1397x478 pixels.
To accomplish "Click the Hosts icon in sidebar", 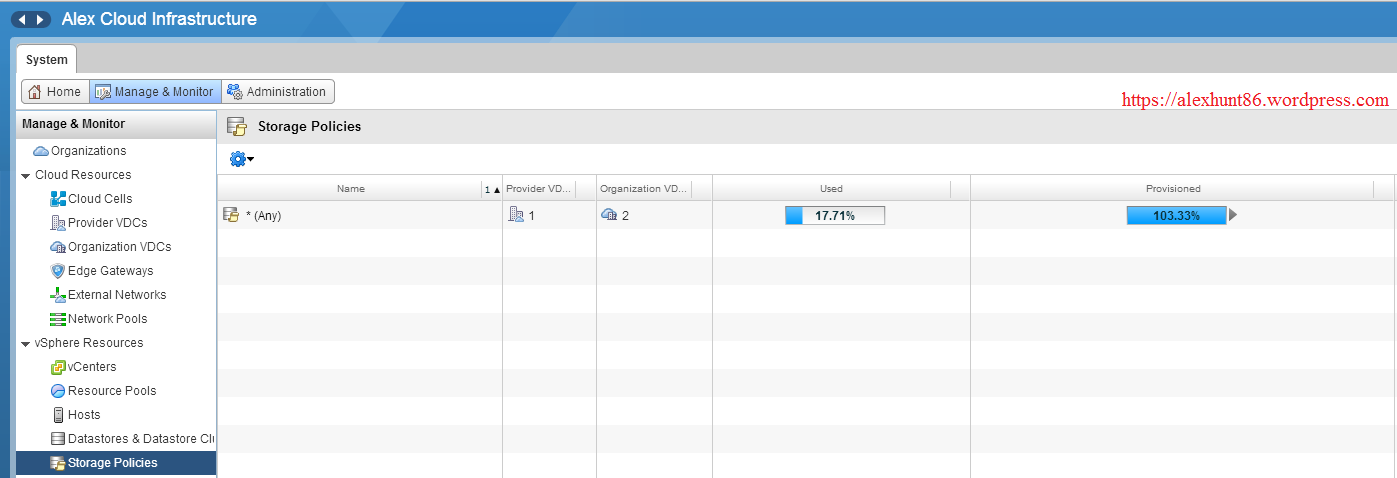I will click(x=58, y=415).
